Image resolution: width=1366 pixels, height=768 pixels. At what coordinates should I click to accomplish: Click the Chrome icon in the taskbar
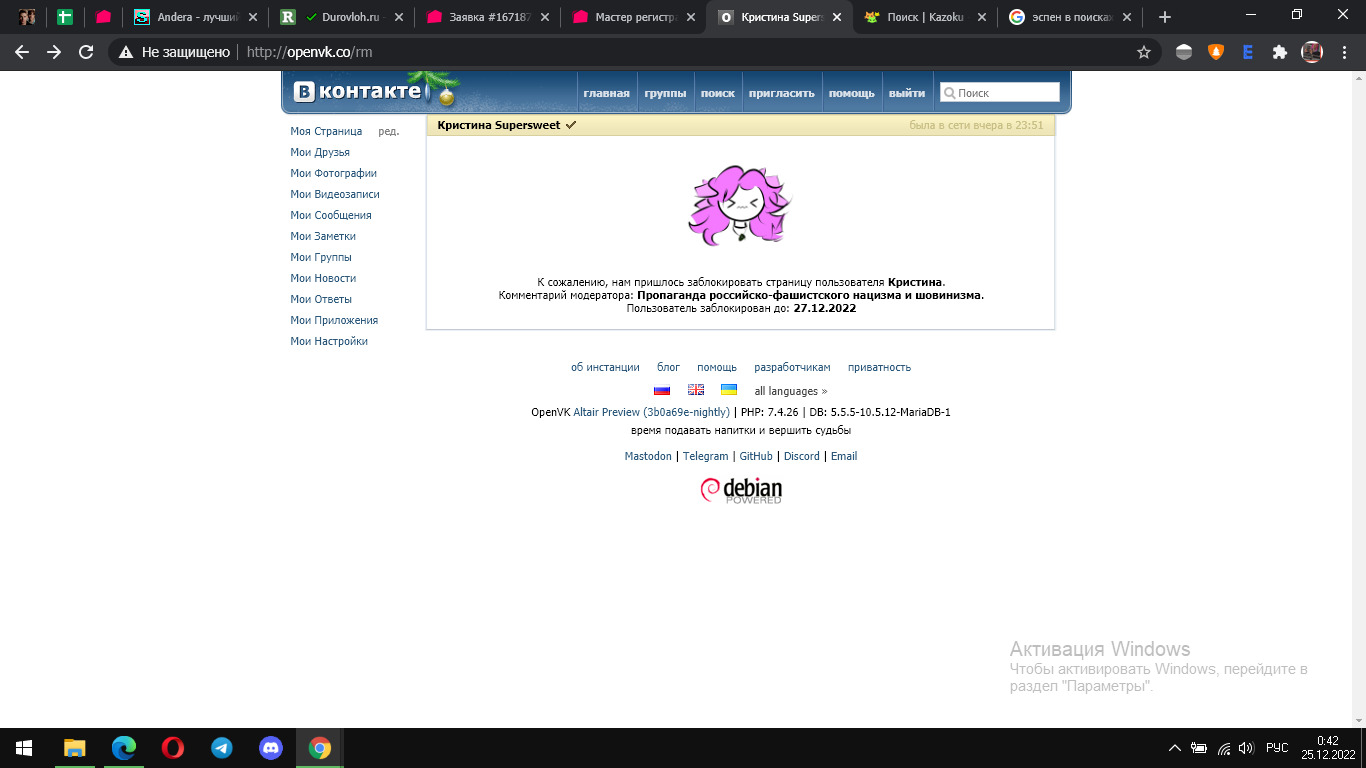pos(319,748)
